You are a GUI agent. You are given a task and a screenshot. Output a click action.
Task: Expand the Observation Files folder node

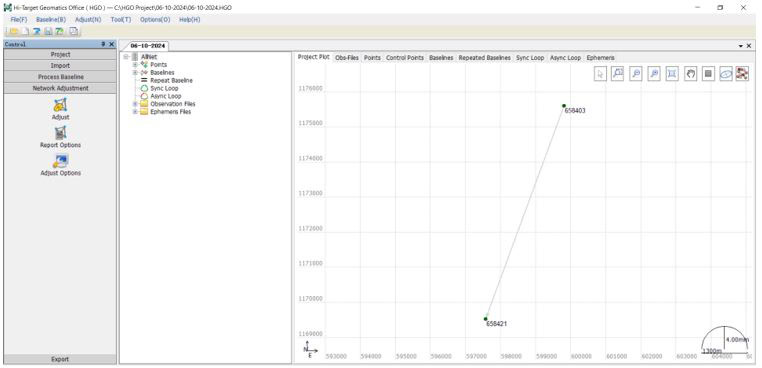click(x=135, y=104)
